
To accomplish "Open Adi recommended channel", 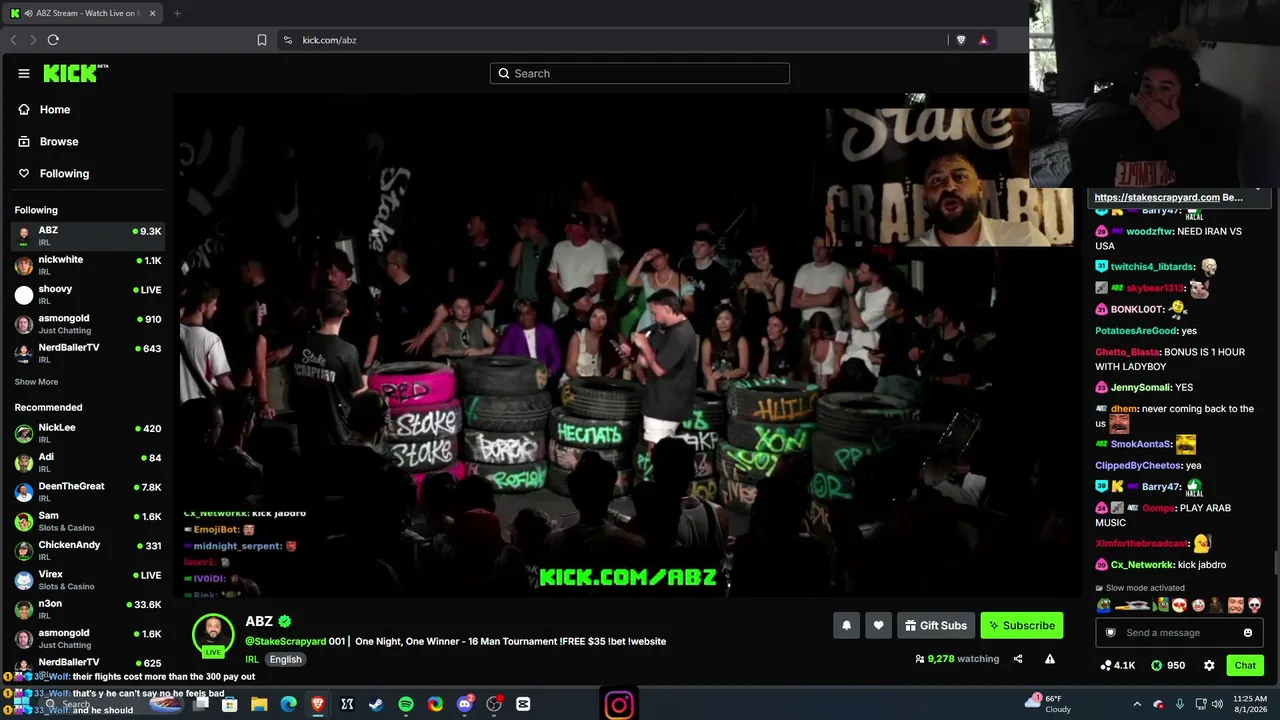I will pyautogui.click(x=88, y=462).
